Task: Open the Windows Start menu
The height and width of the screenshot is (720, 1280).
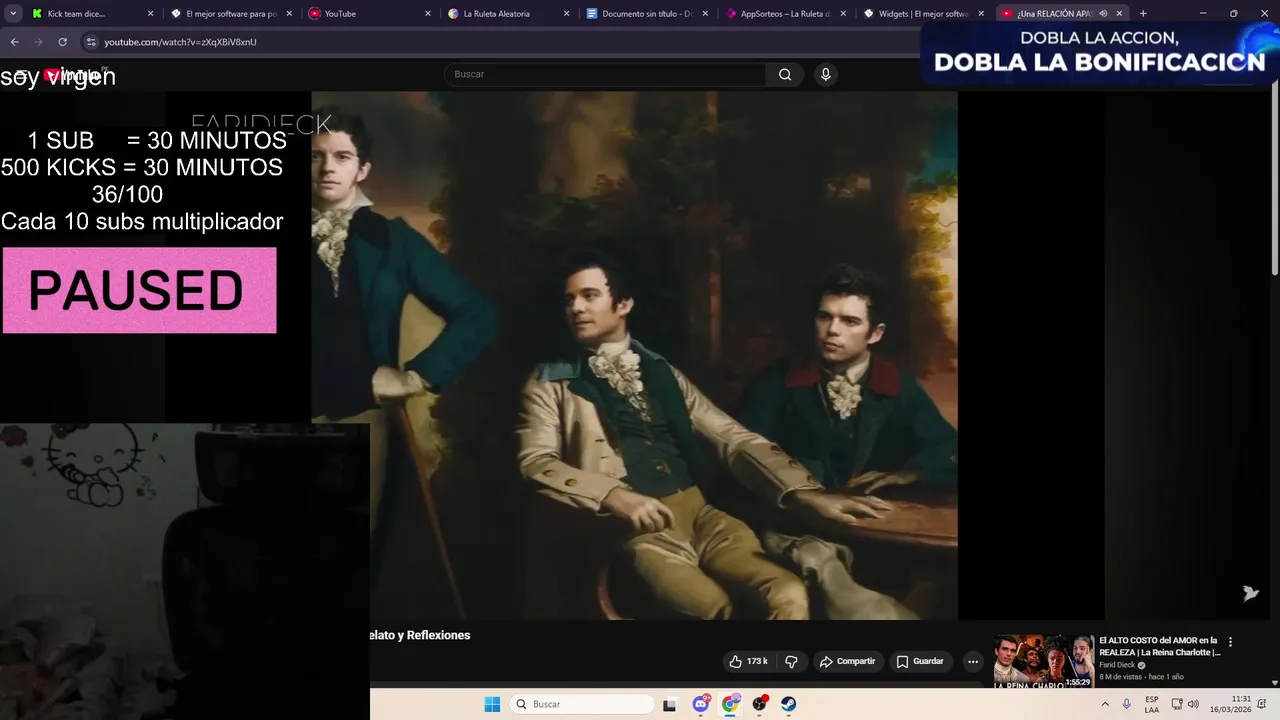Action: (x=492, y=704)
